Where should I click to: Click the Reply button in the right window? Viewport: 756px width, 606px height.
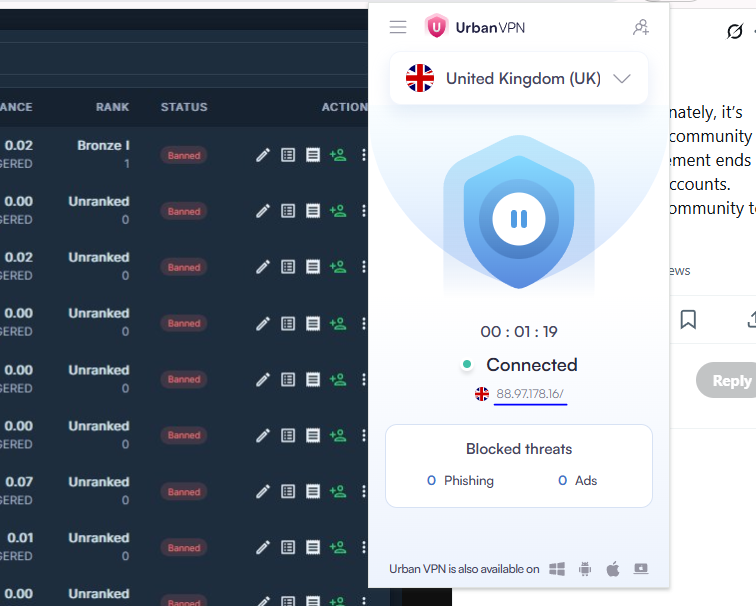pos(727,380)
